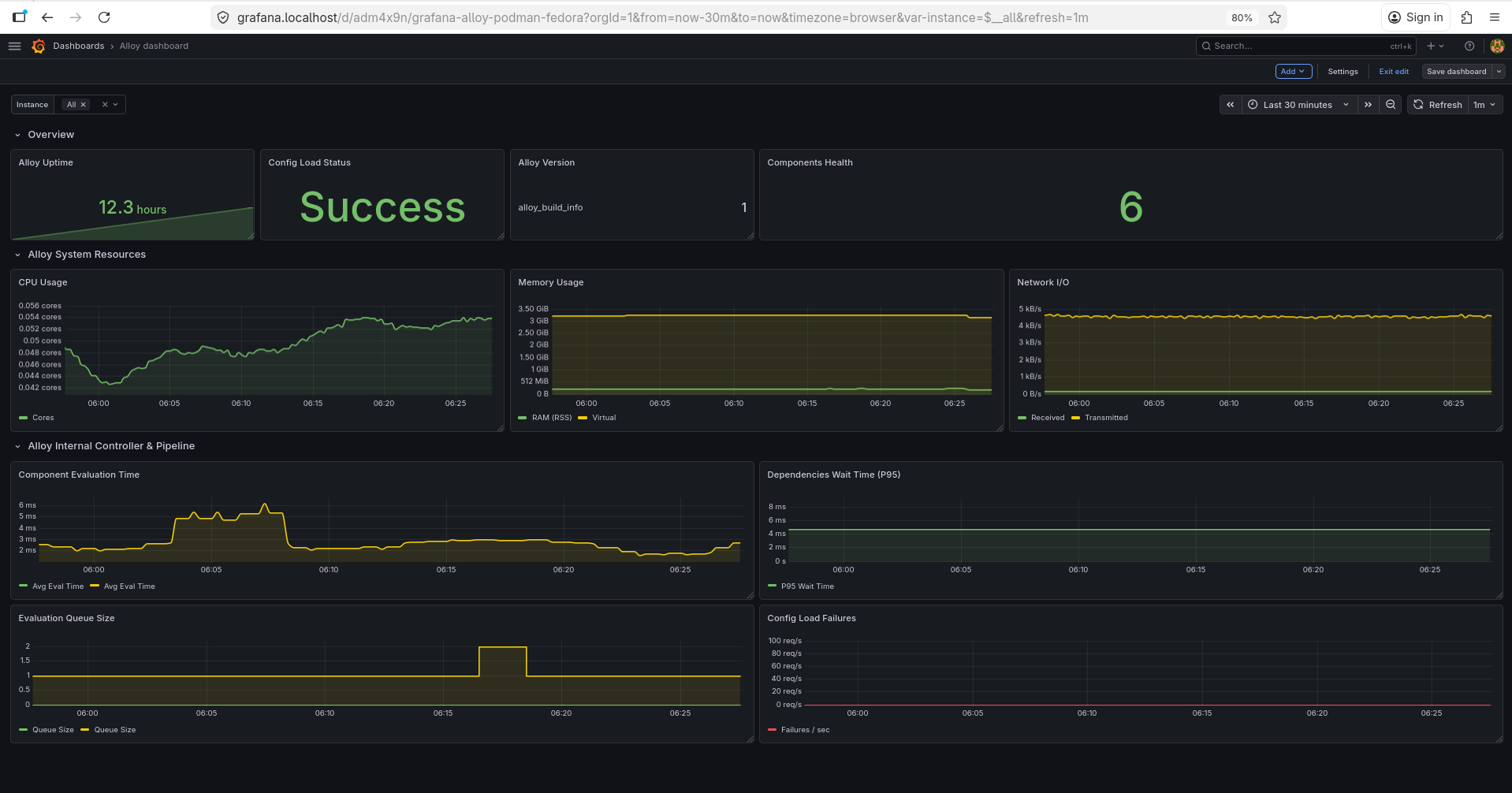
Task: Click the alloy_build_info row in Alloy Version
Action: point(632,207)
